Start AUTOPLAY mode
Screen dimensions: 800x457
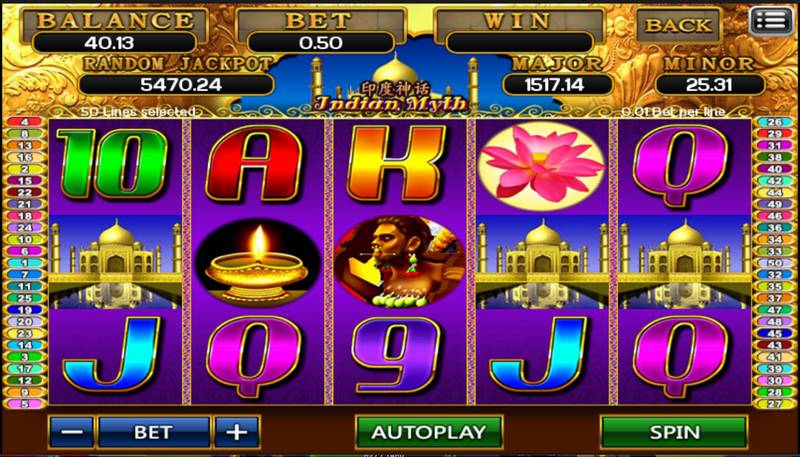tap(429, 432)
